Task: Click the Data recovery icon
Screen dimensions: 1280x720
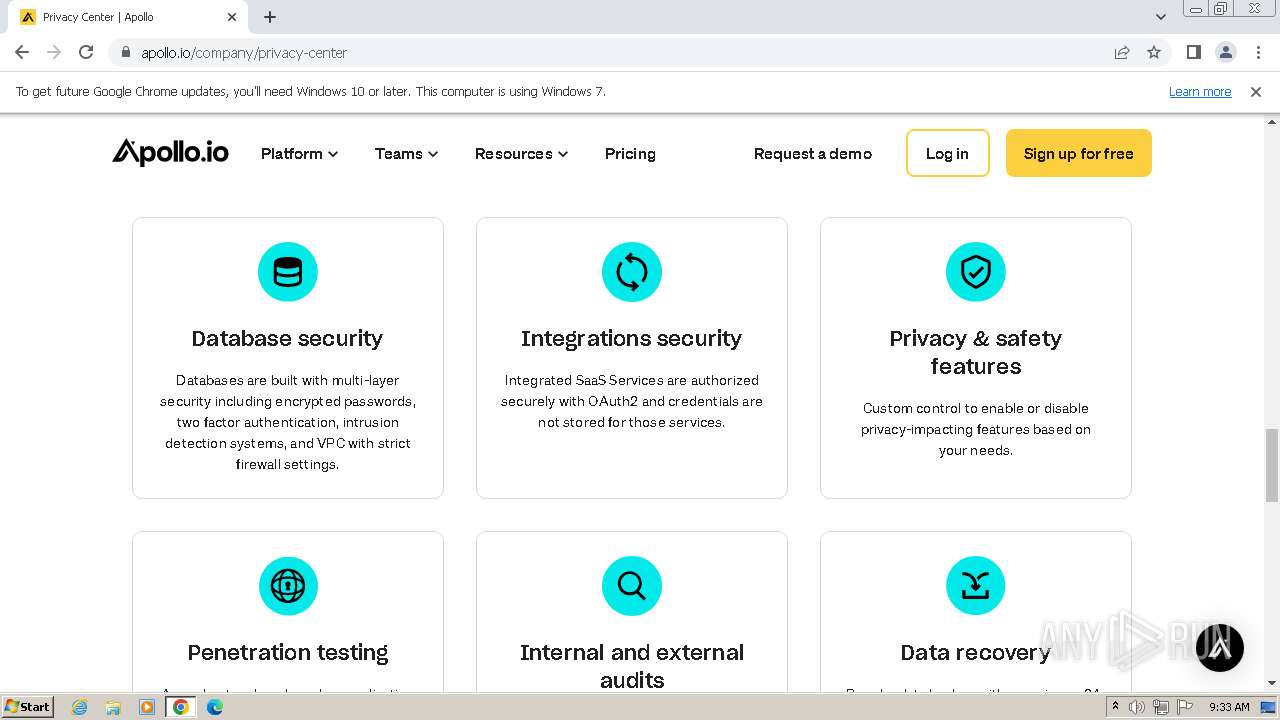Action: tap(976, 586)
